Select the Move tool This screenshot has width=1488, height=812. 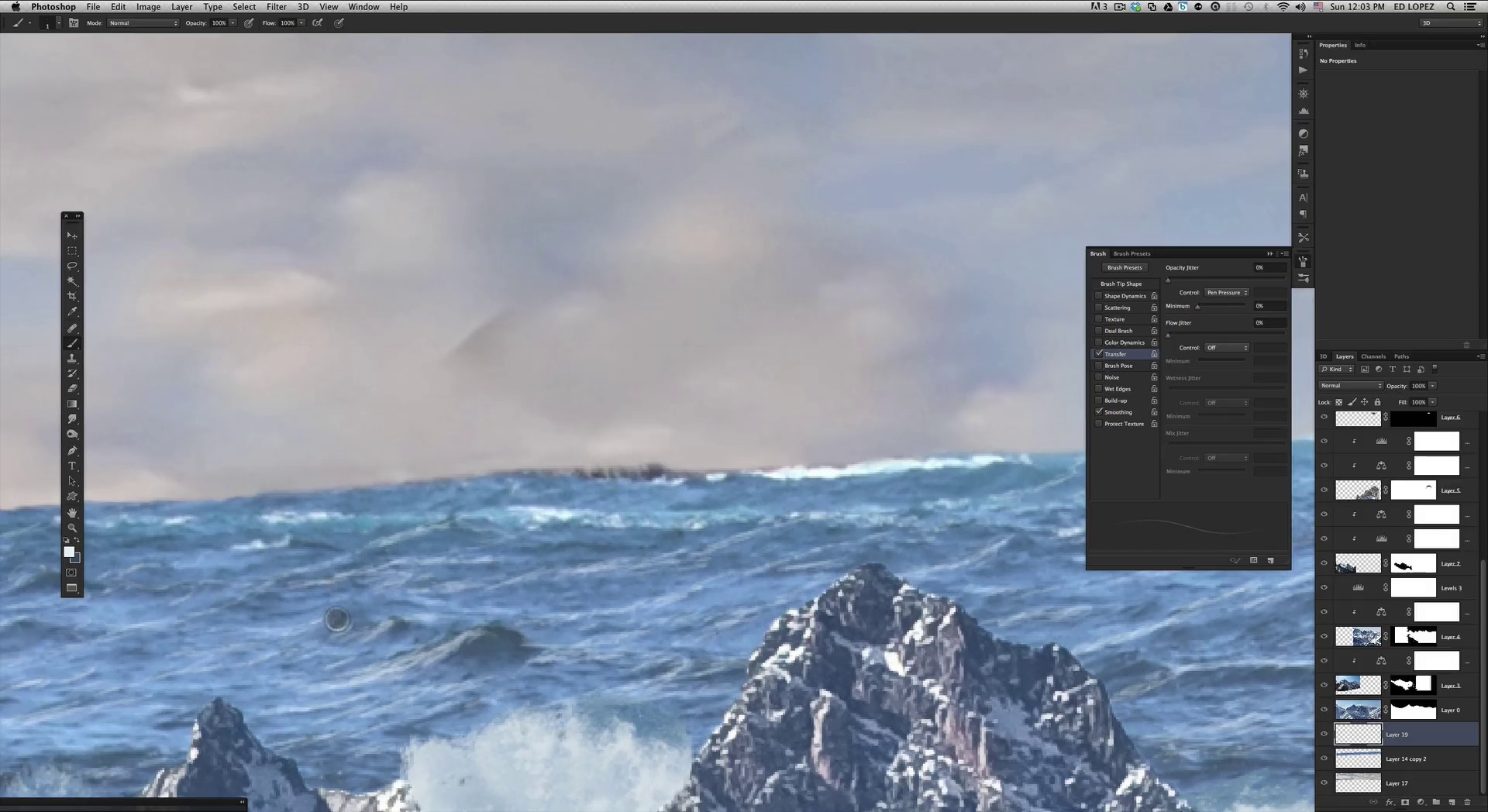click(72, 236)
